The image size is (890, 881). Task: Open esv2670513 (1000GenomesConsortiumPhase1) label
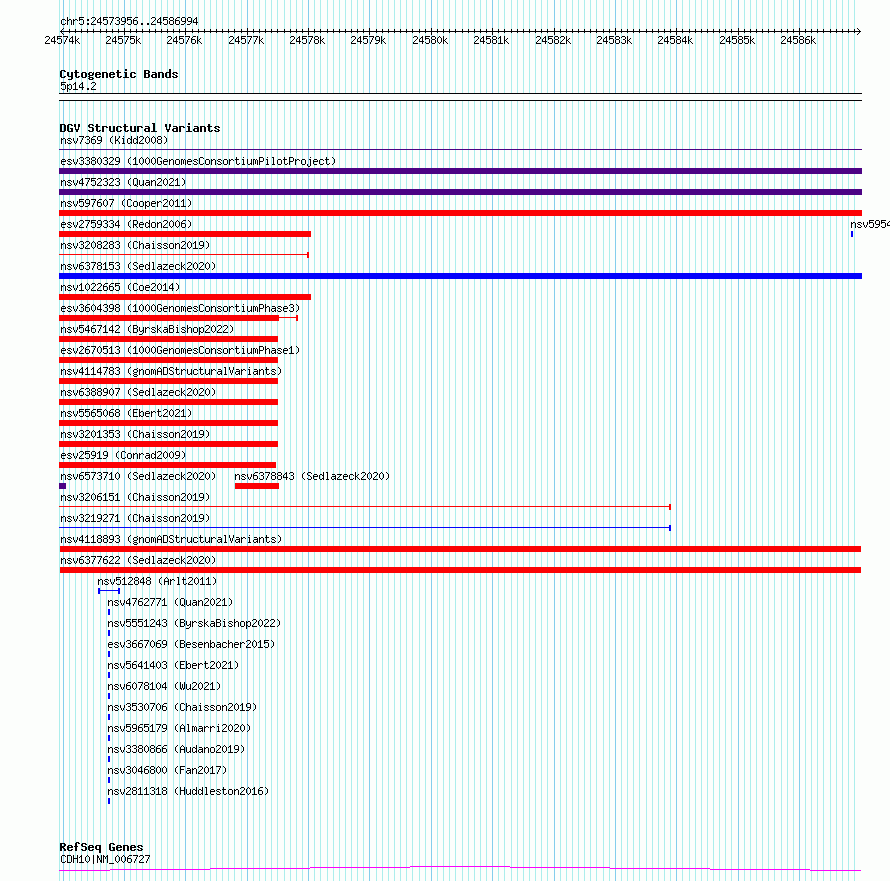coord(180,350)
